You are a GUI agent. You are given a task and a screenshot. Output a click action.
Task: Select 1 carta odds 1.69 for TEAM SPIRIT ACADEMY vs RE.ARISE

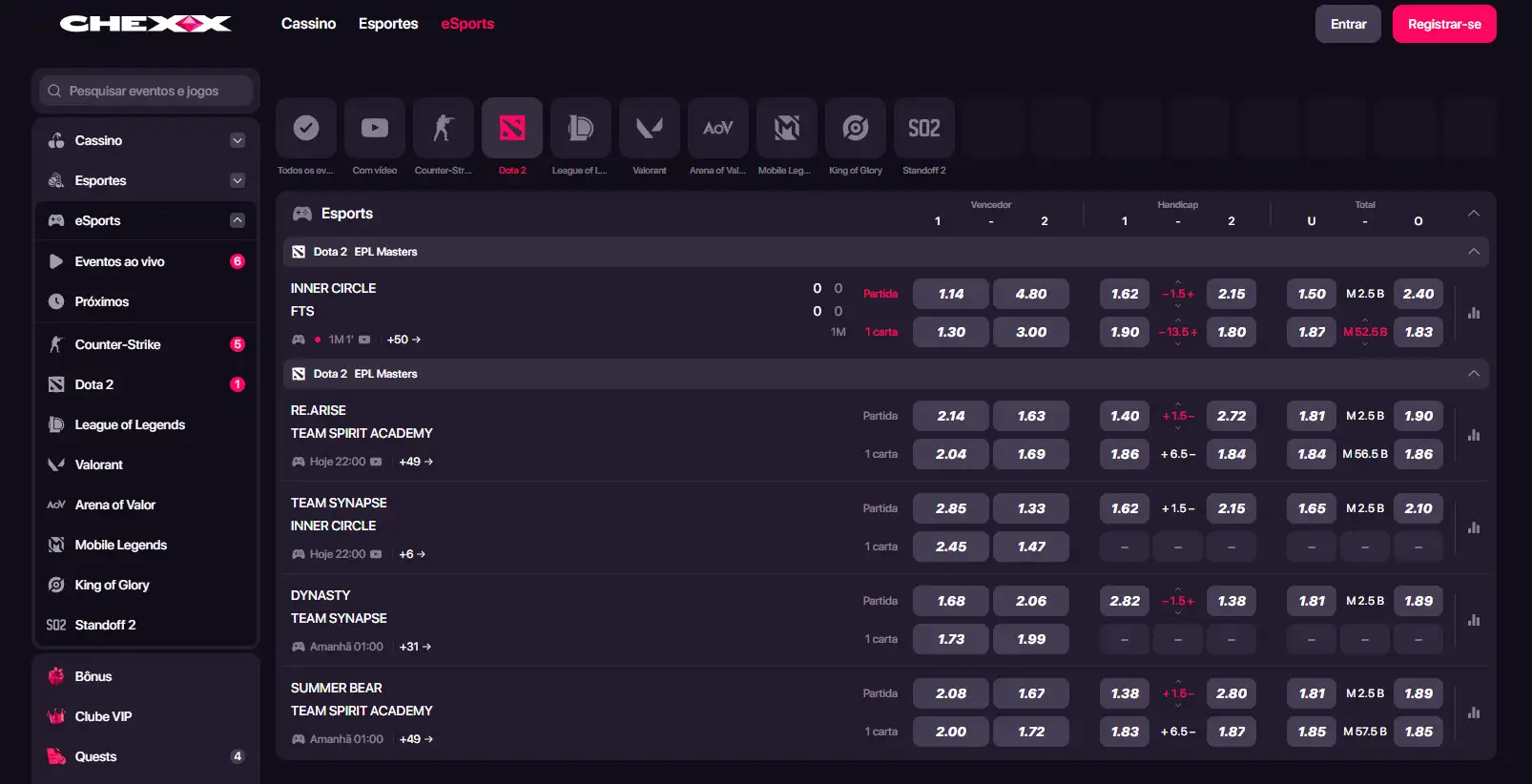pyautogui.click(x=1031, y=454)
